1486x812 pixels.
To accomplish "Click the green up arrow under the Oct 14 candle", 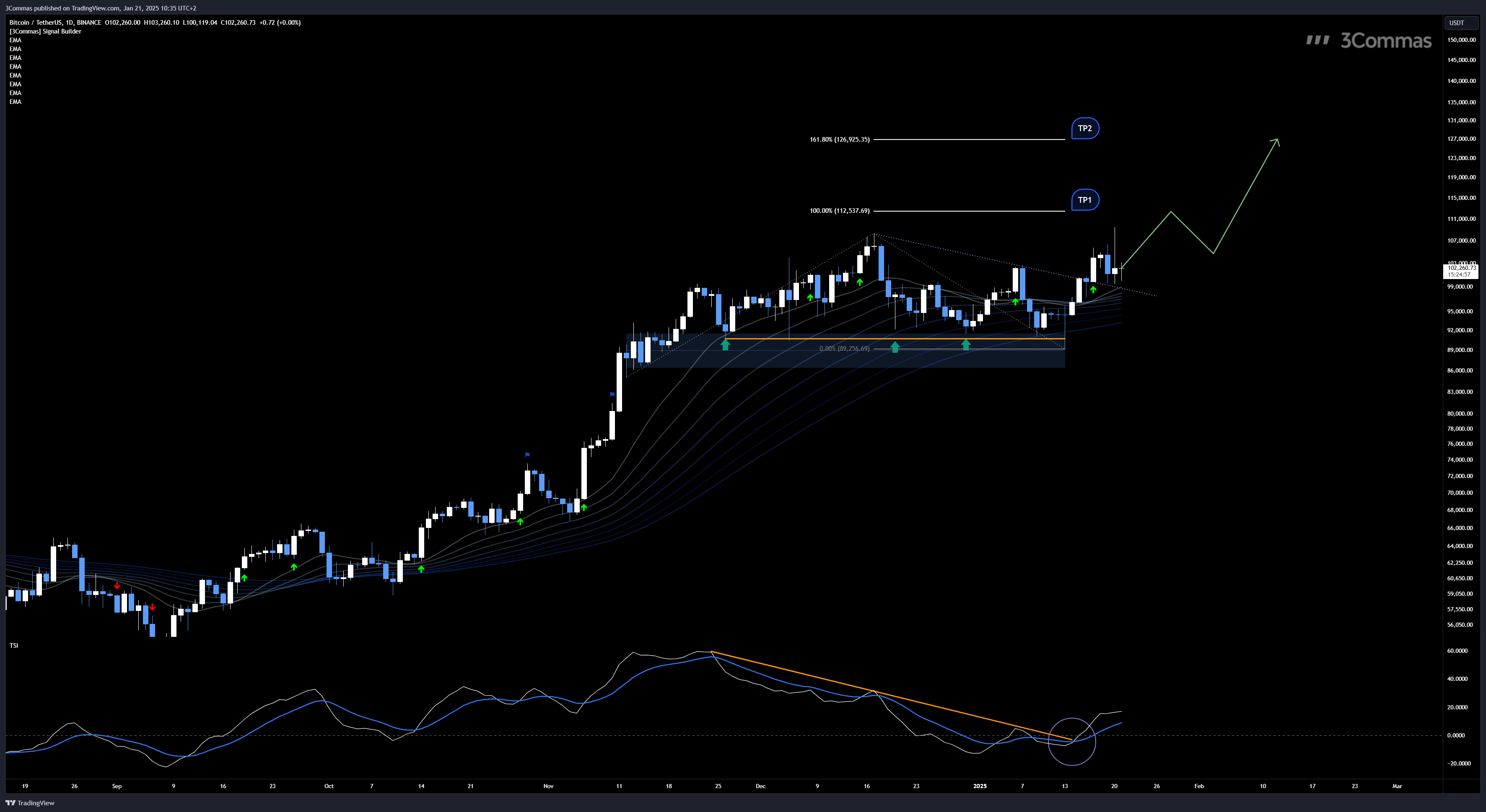I will [x=421, y=569].
